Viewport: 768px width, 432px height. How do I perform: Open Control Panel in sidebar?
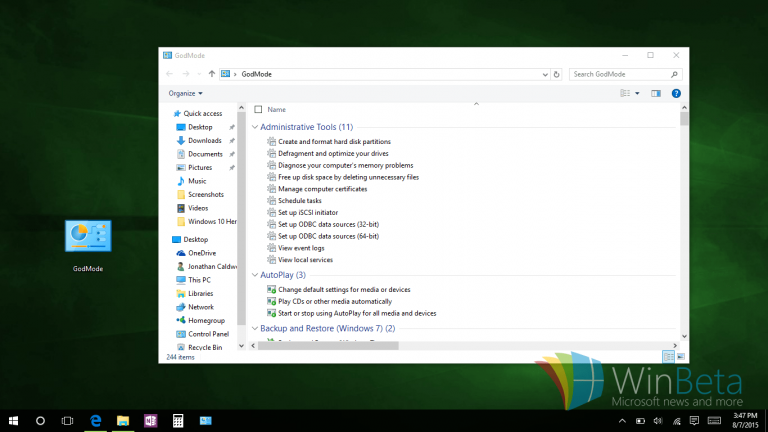tap(208, 334)
